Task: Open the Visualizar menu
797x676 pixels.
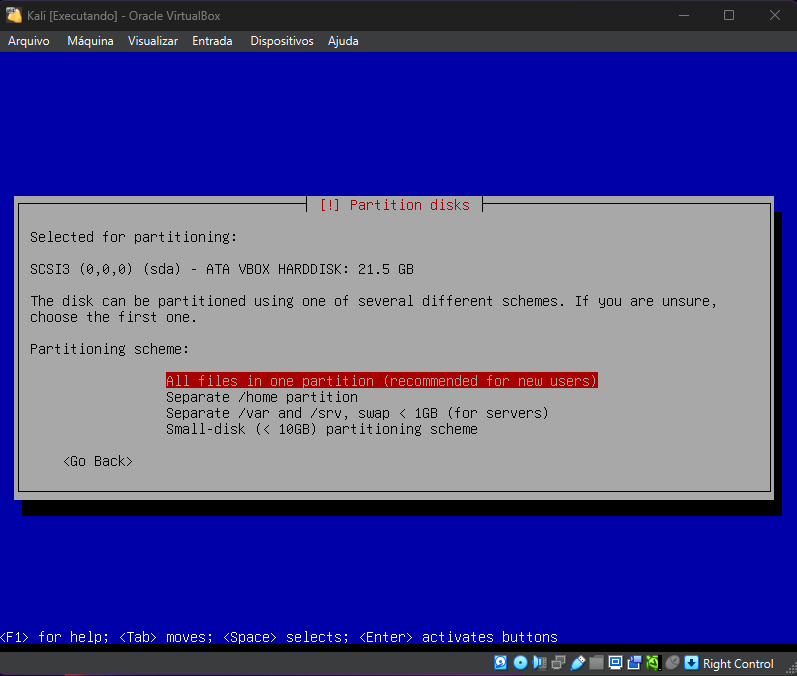Action: [153, 41]
